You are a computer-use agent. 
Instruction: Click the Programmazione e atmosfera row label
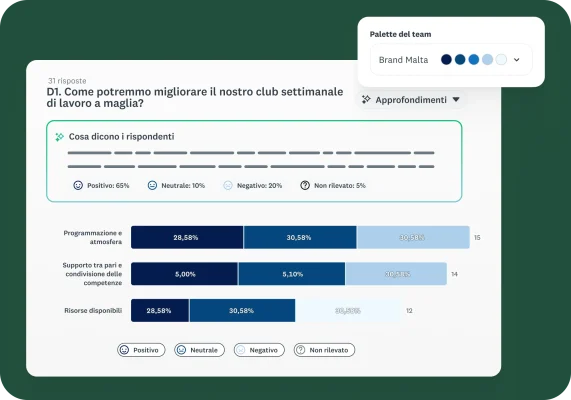[x=92, y=237]
